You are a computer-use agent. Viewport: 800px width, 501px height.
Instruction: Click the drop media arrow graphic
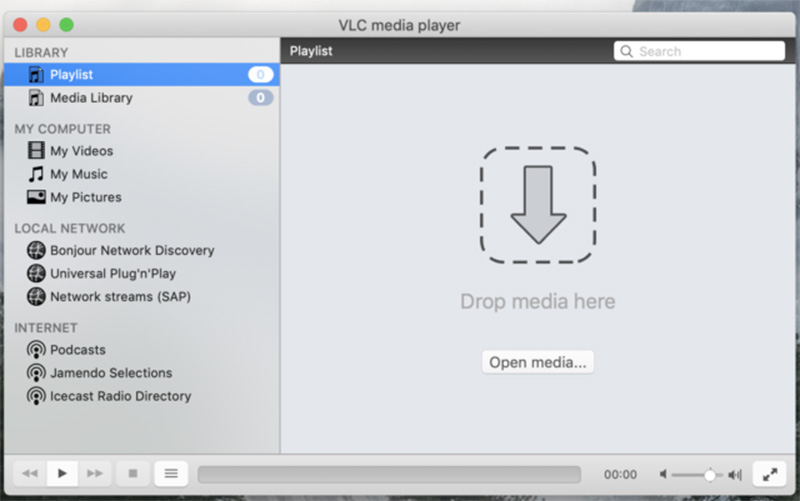point(538,205)
